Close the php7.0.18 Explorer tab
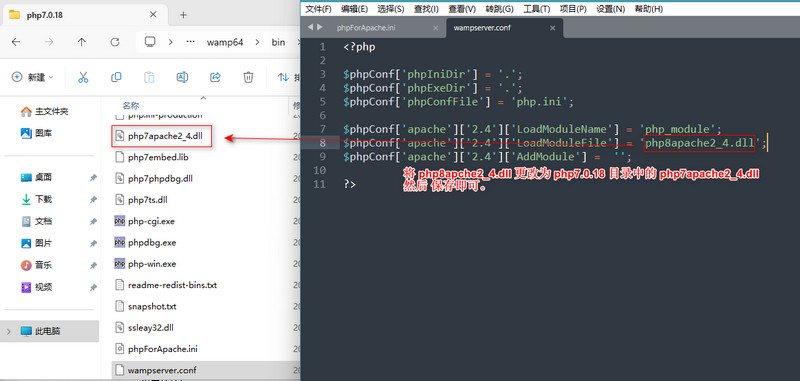This screenshot has height=381, width=800. pyautogui.click(x=153, y=15)
